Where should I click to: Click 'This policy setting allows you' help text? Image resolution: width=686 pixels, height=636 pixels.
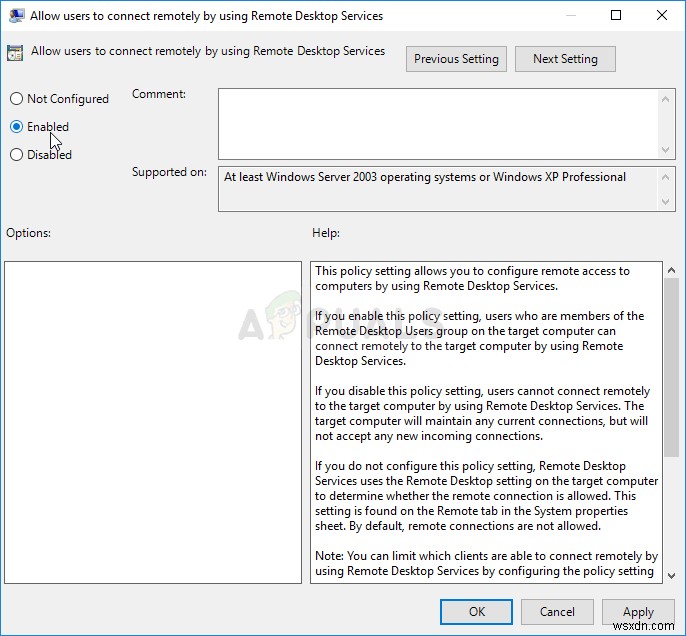(472, 278)
